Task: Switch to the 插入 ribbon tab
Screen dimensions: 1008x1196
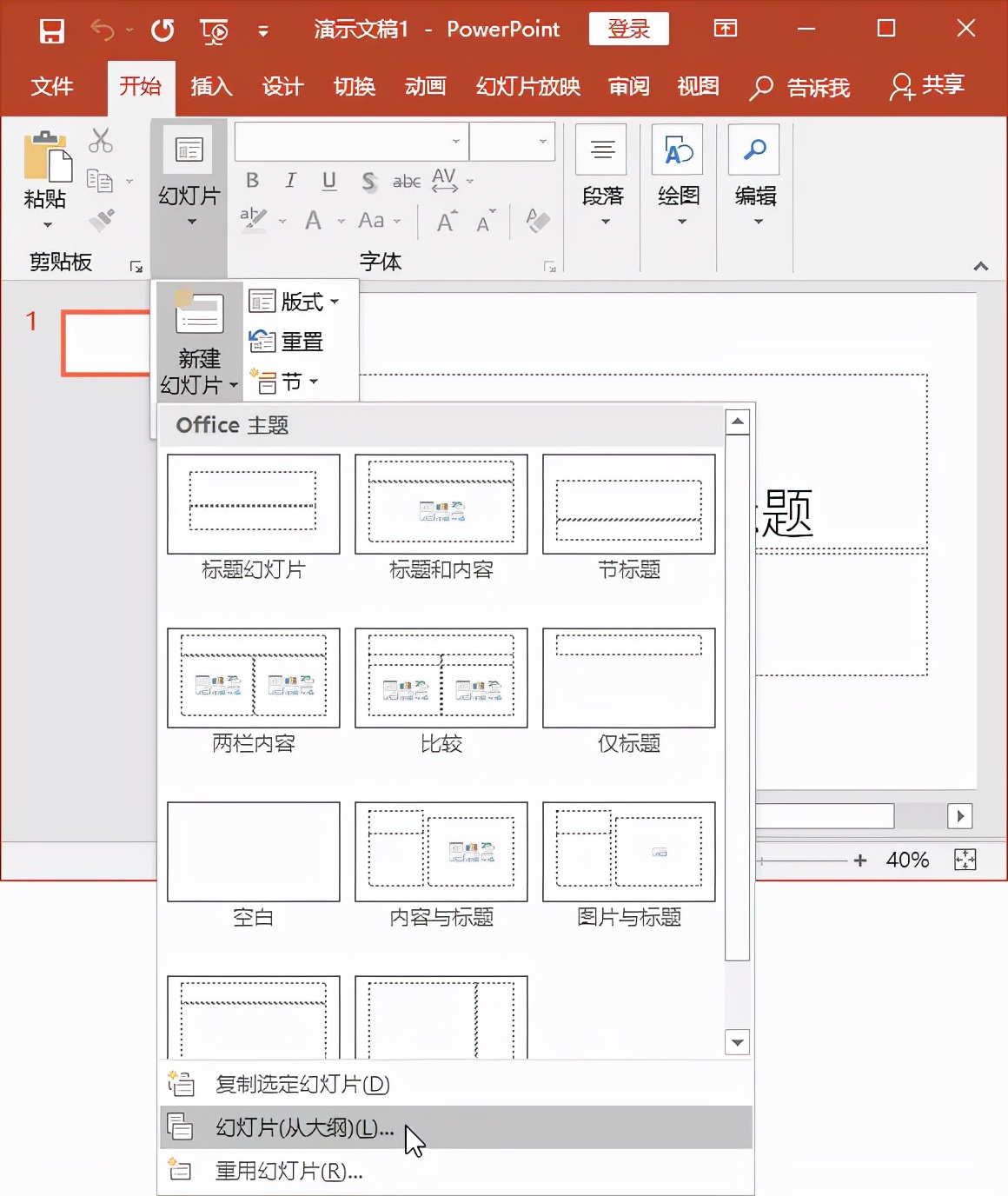Action: pyautogui.click(x=210, y=87)
